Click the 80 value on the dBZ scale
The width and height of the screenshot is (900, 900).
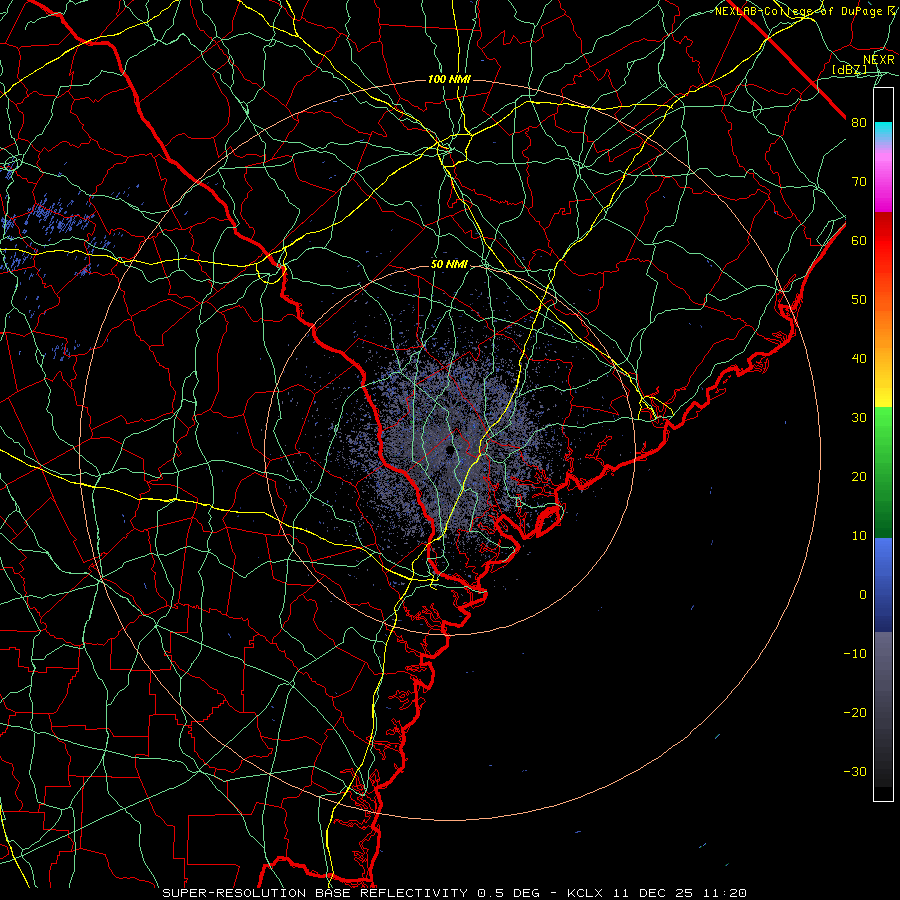859,122
